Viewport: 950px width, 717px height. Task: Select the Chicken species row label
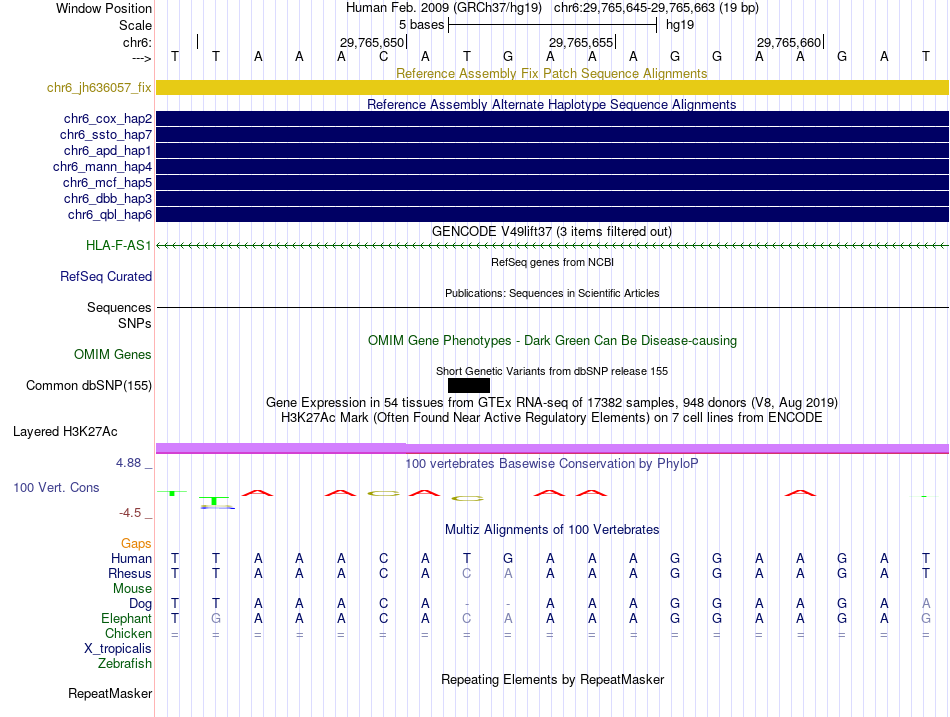click(128, 633)
